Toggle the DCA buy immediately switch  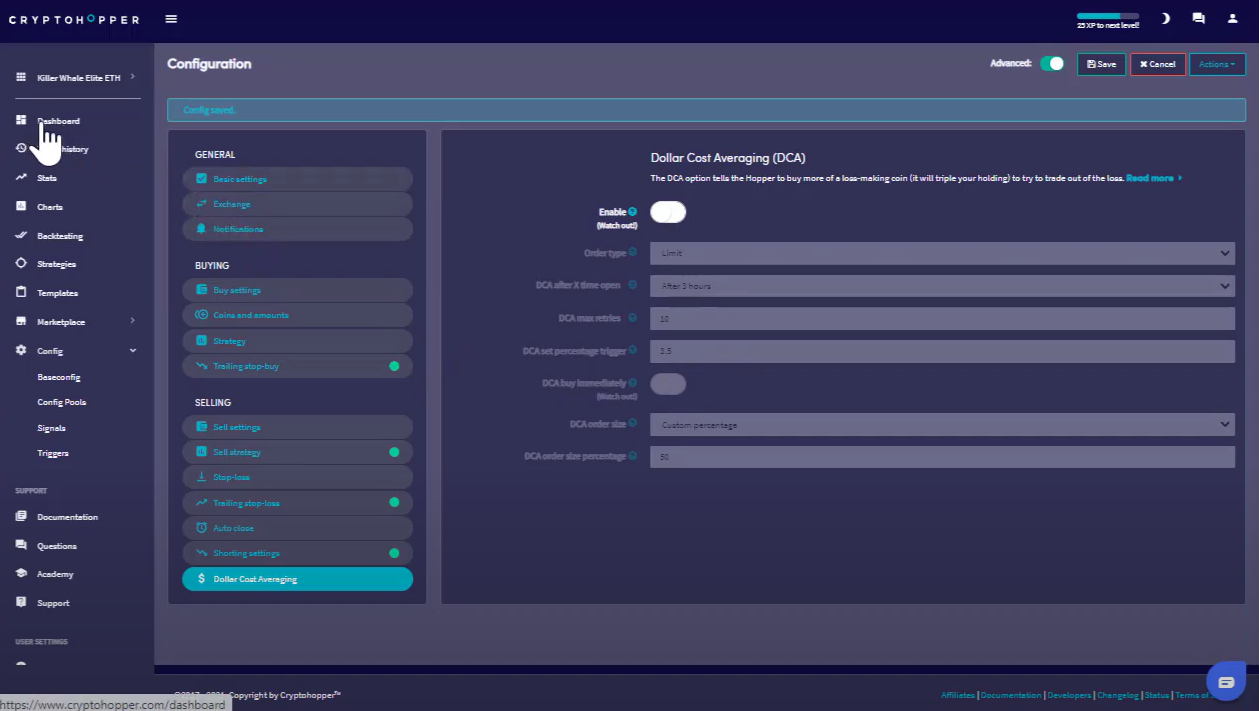tap(668, 383)
